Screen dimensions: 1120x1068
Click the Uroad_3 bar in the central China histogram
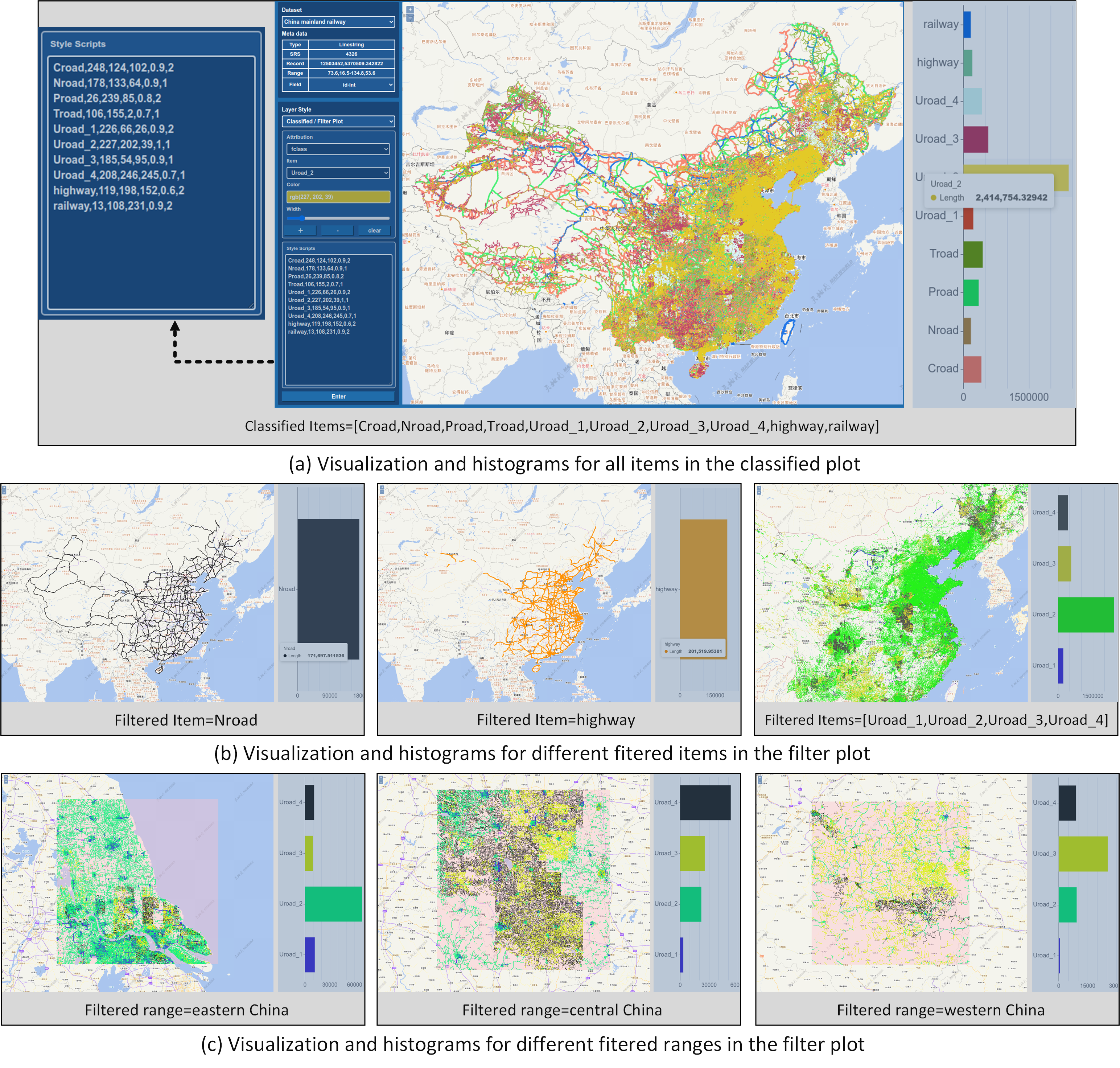(x=692, y=853)
